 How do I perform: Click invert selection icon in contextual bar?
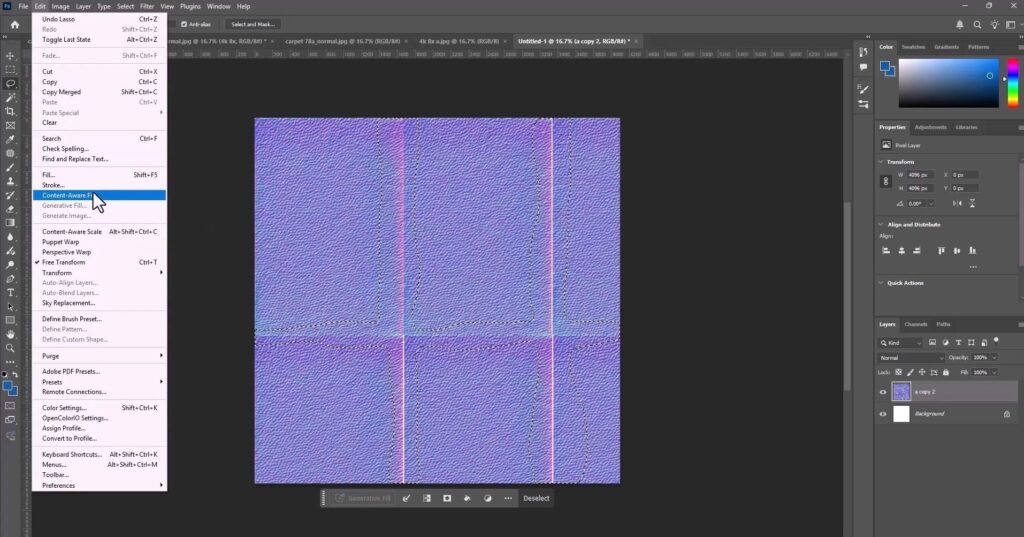click(427, 498)
